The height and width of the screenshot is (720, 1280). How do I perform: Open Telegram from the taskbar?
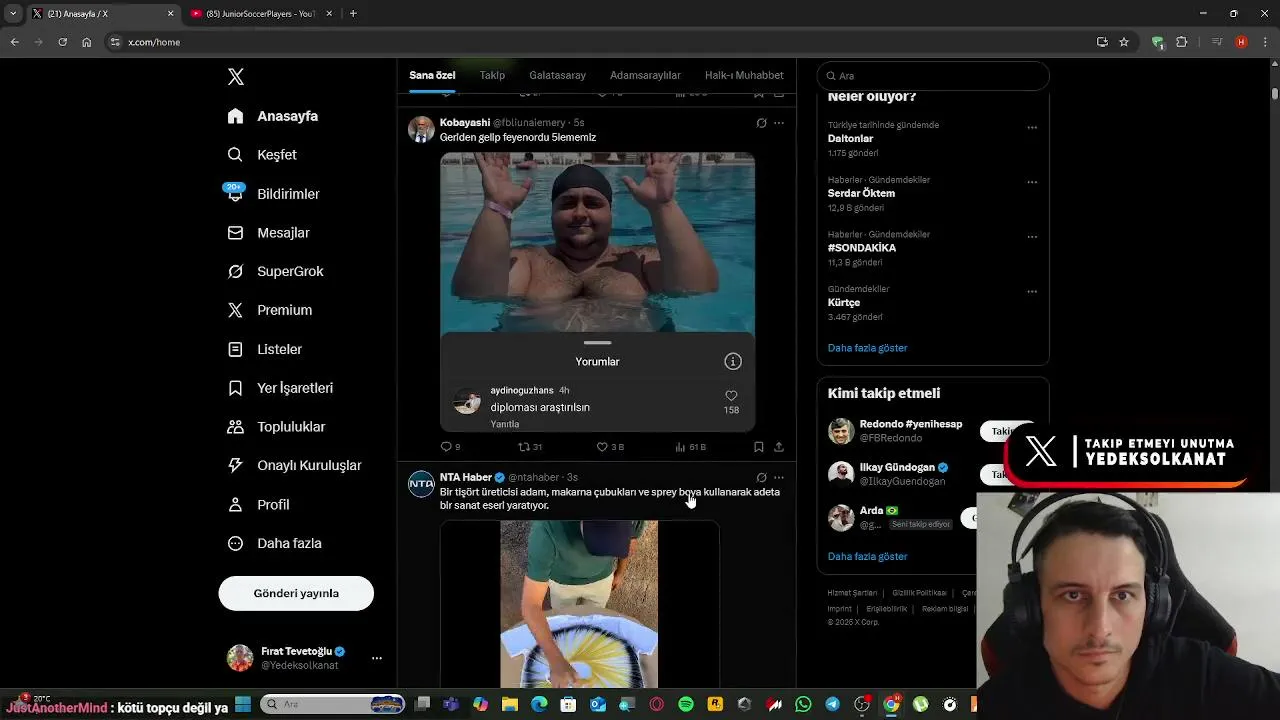tap(832, 704)
